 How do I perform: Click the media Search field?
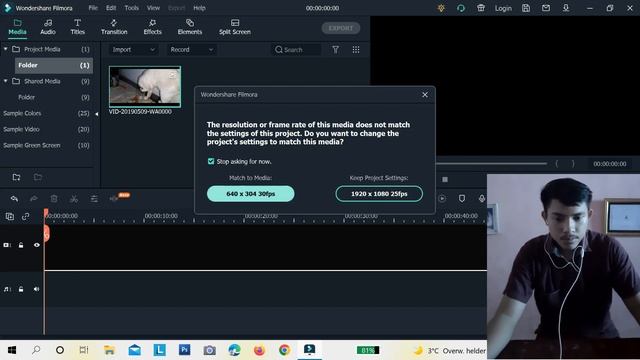[x=297, y=50]
